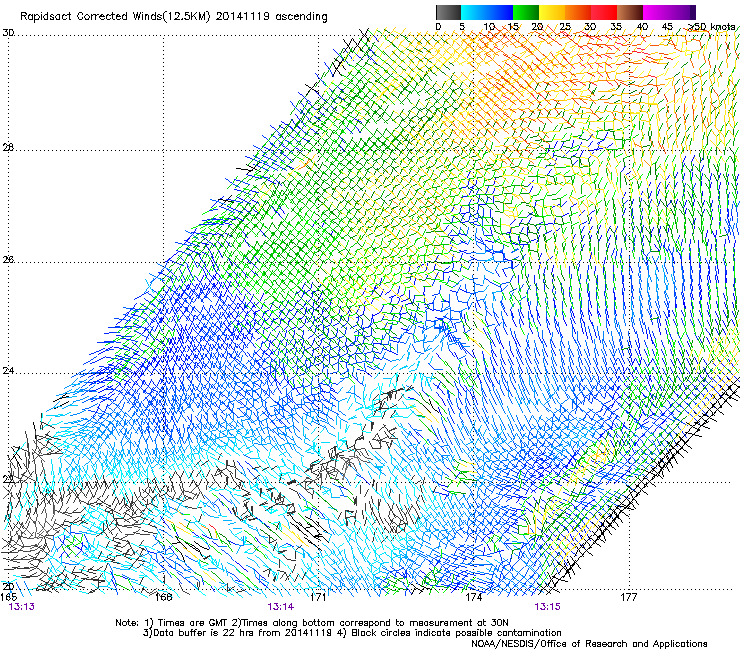Click the 'Data buffer is 22 hrs' note line

(x=352, y=633)
